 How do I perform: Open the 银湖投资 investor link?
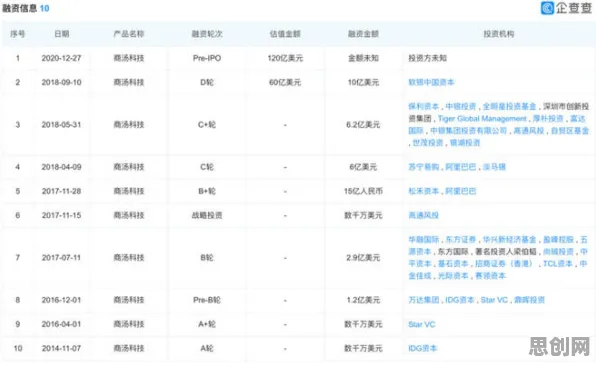pyautogui.click(x=465, y=143)
